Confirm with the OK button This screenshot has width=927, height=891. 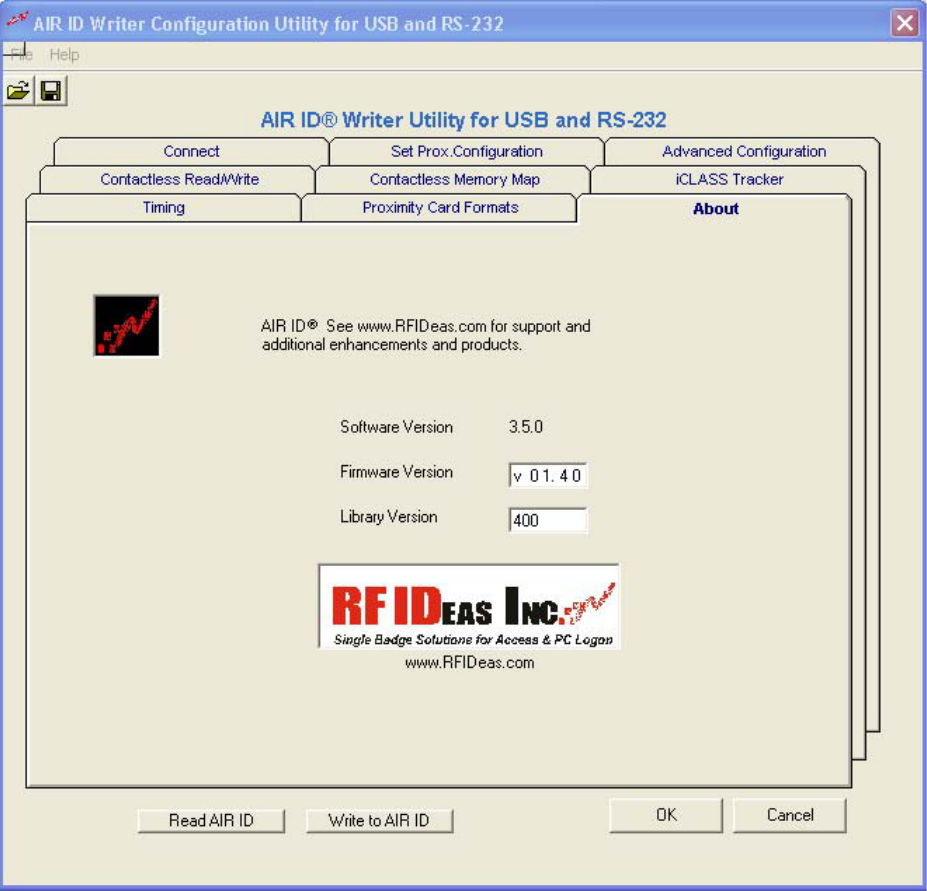(x=666, y=815)
